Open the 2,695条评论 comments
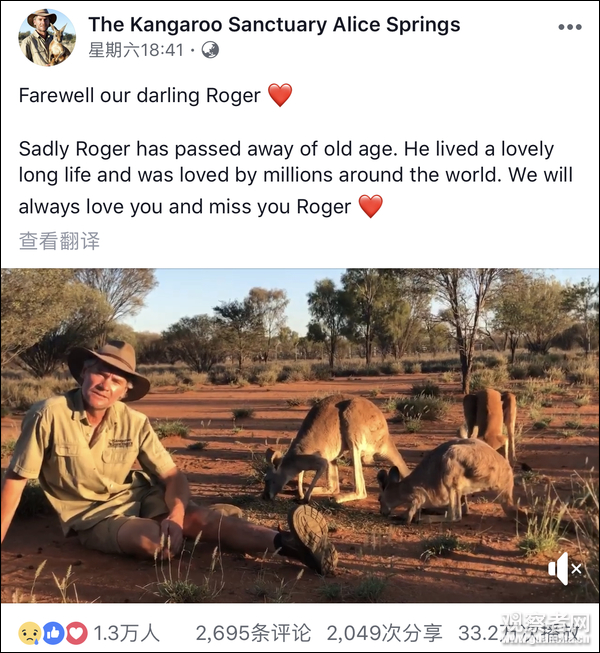 253,632
